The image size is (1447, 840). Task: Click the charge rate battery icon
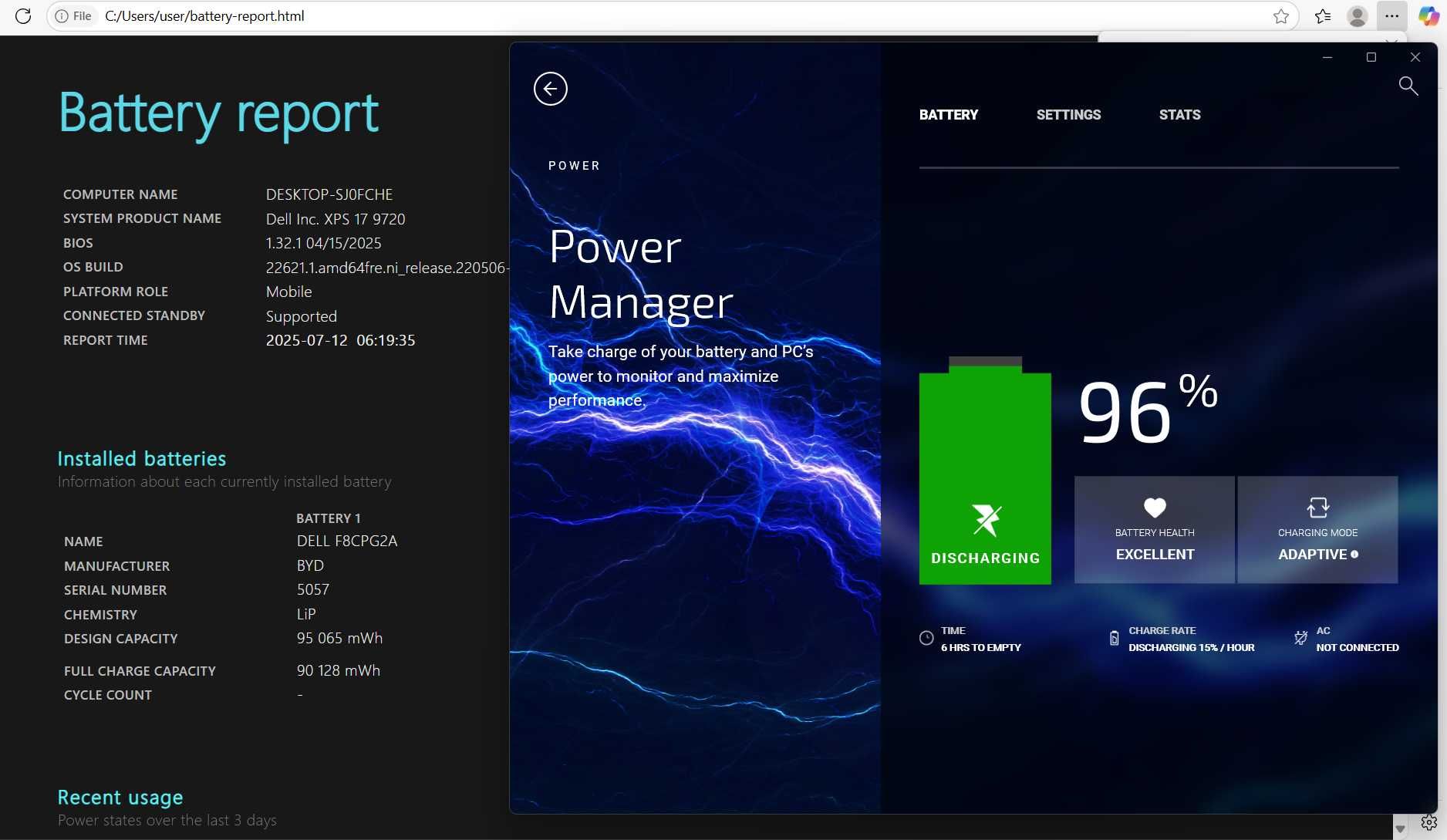[1114, 638]
